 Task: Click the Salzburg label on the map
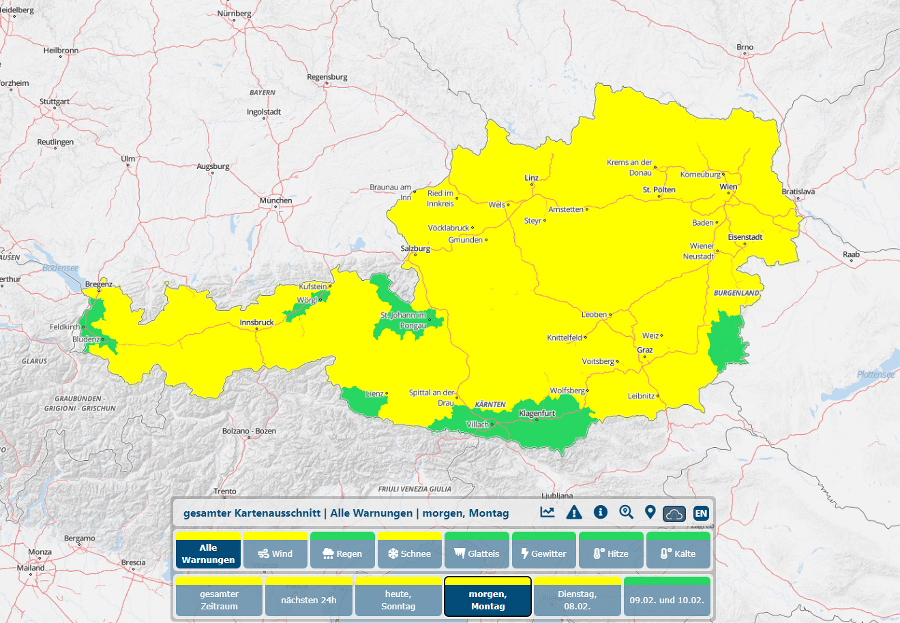pyautogui.click(x=415, y=249)
